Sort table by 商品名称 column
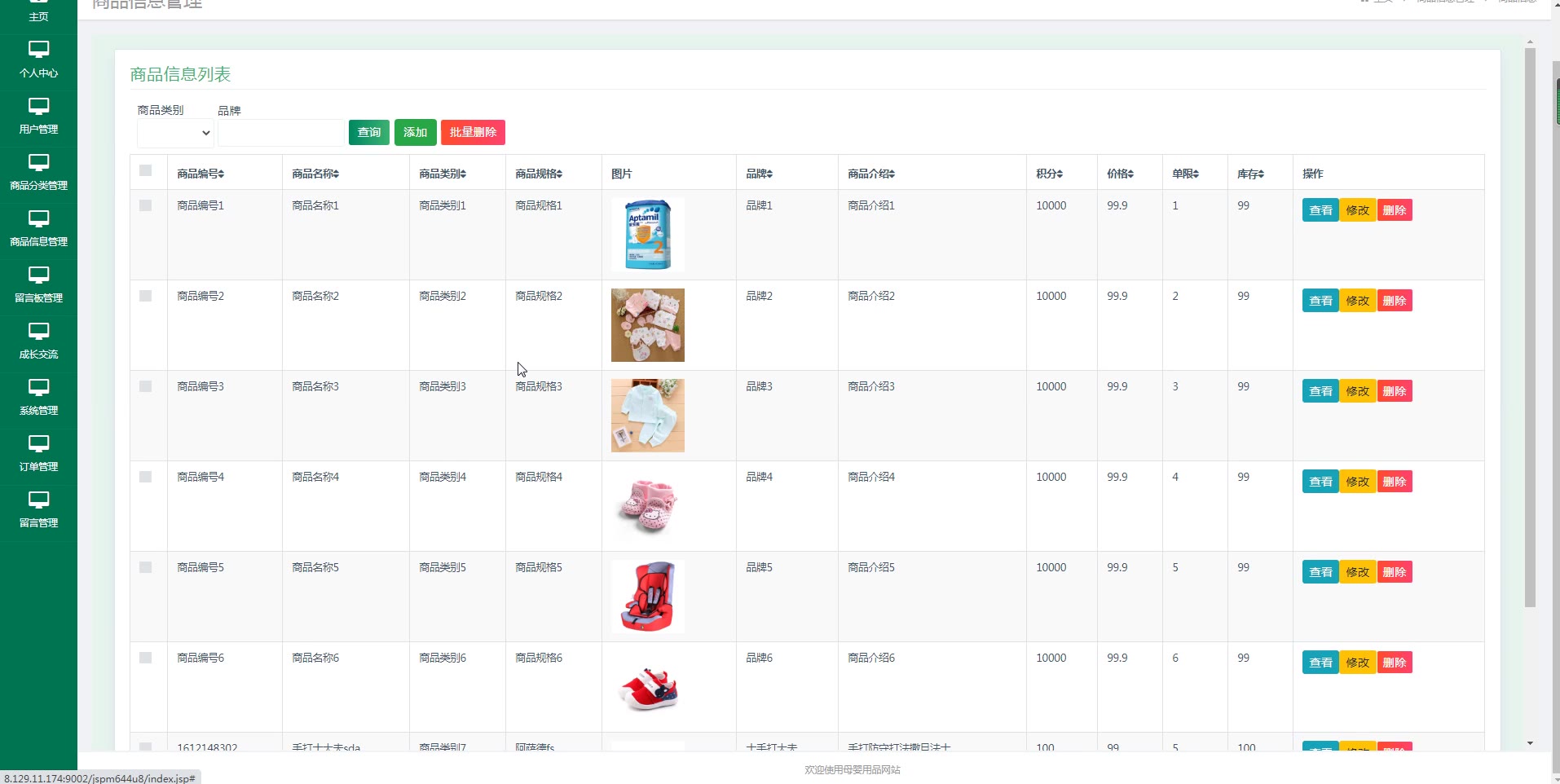 [315, 174]
